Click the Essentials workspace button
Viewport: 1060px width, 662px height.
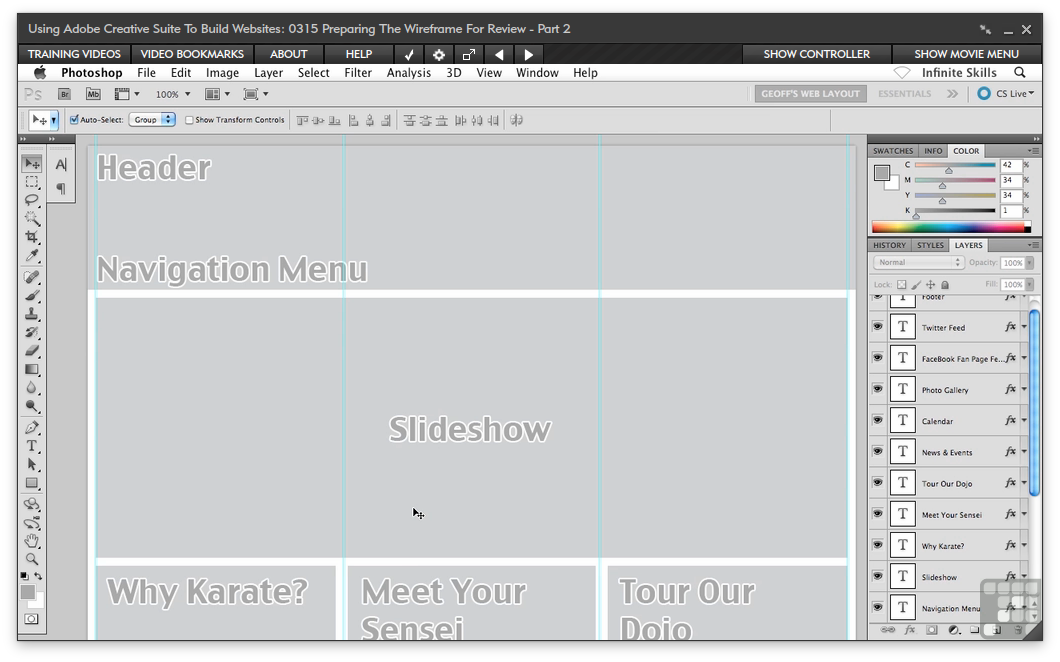905,93
